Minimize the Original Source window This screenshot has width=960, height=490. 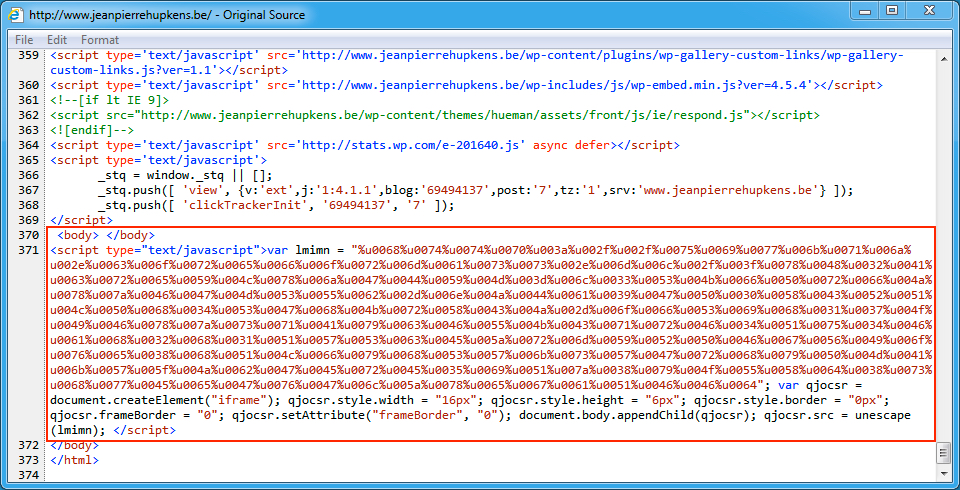click(865, 10)
